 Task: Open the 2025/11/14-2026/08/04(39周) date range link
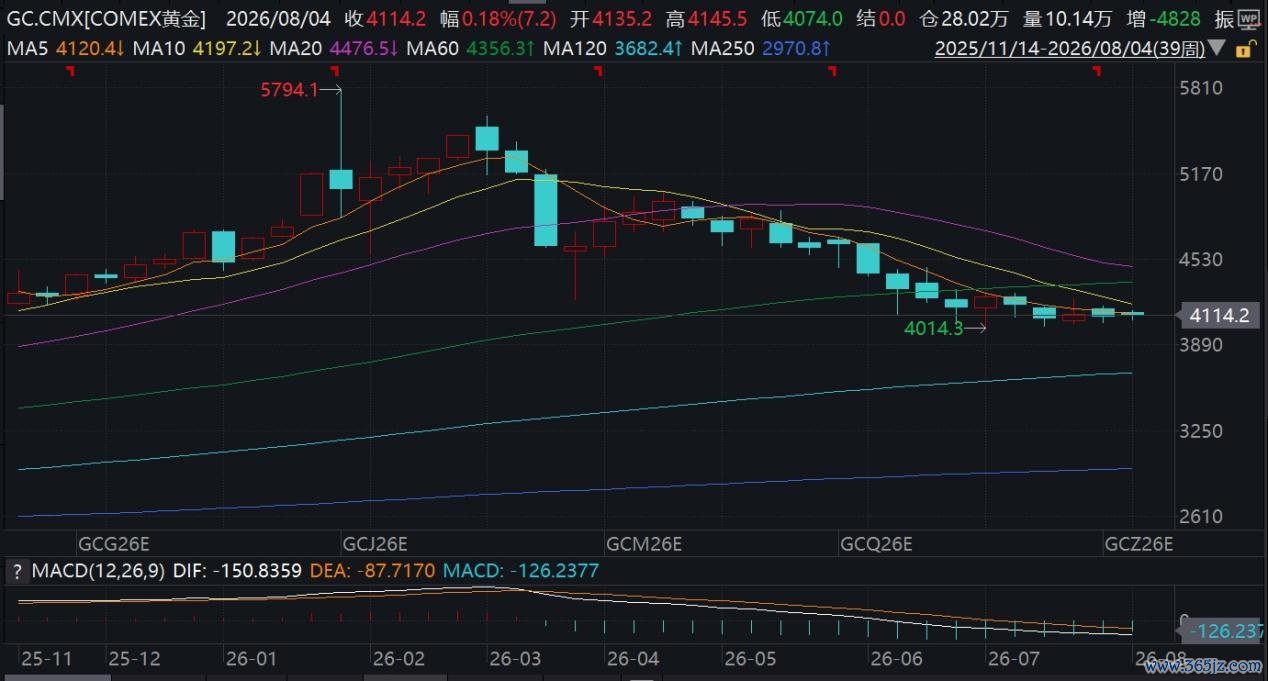[1070, 48]
